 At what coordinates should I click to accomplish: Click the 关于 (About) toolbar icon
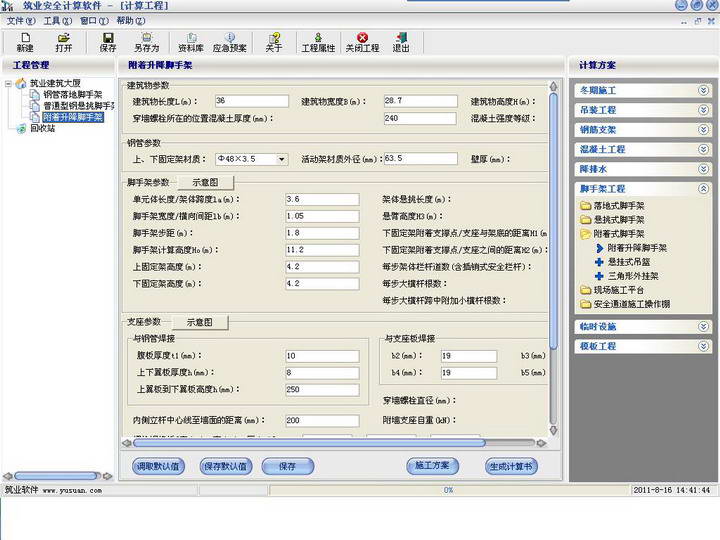[x=274, y=41]
